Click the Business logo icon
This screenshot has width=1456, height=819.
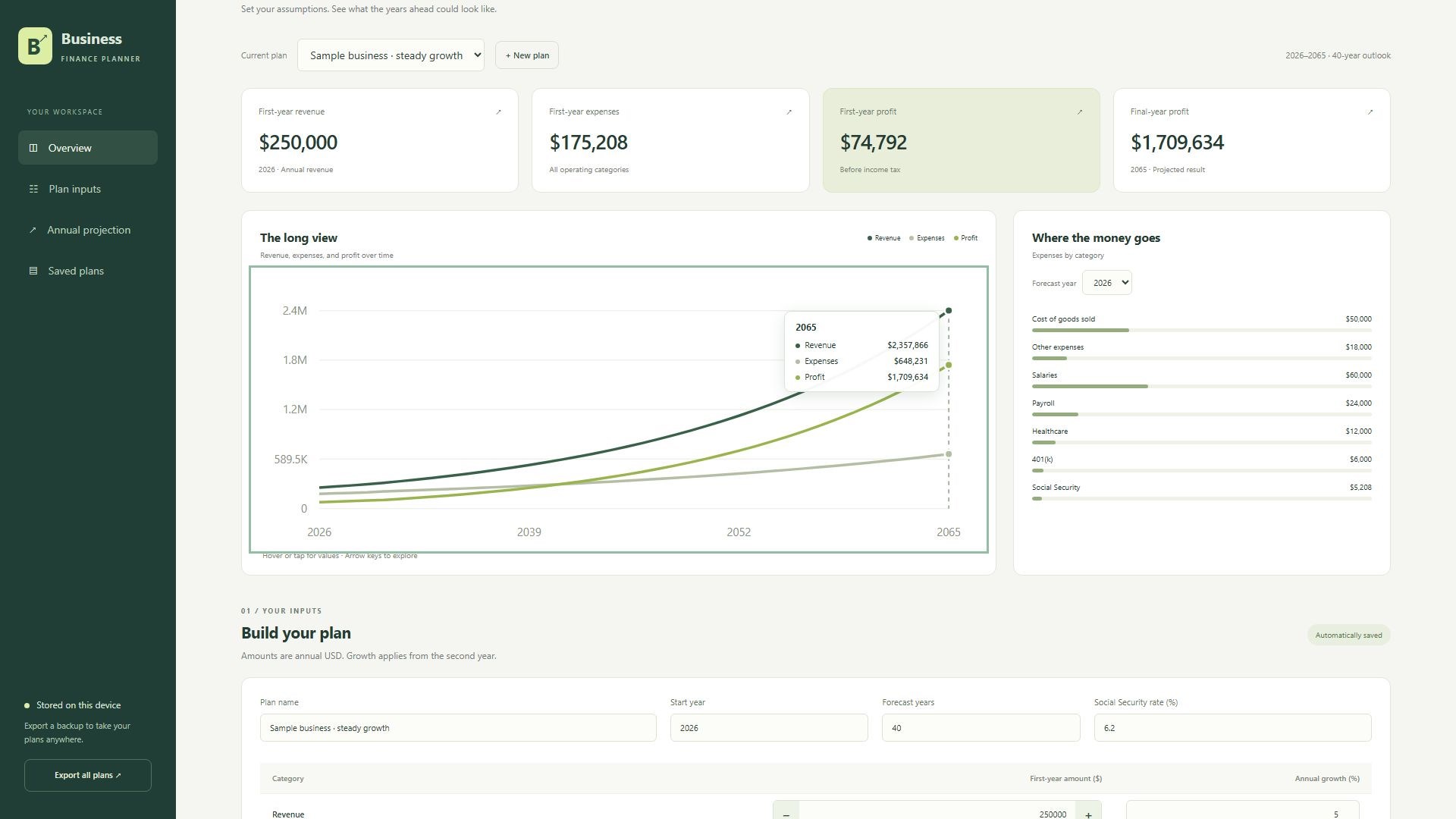35,45
